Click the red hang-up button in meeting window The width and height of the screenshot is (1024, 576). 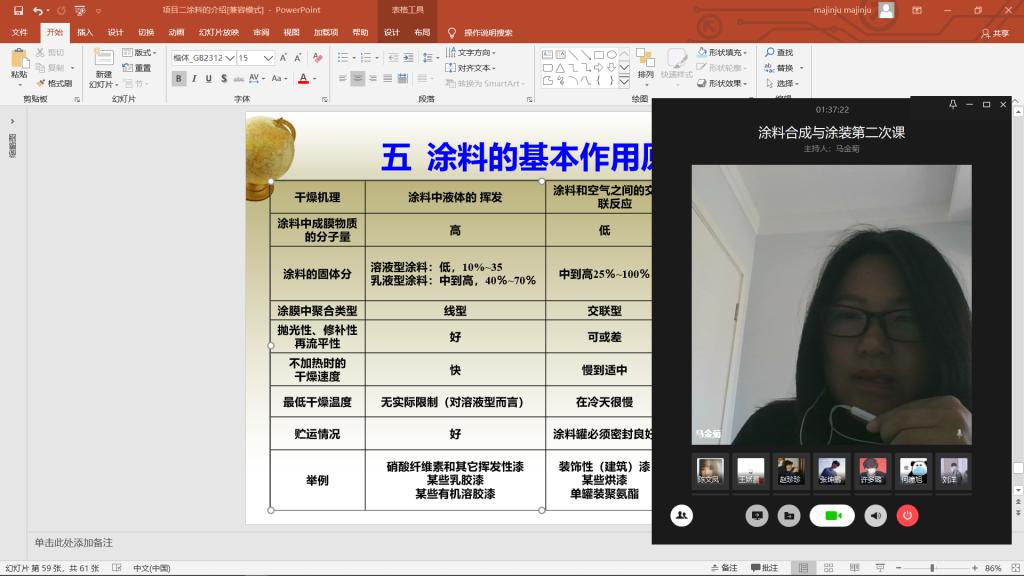(907, 515)
